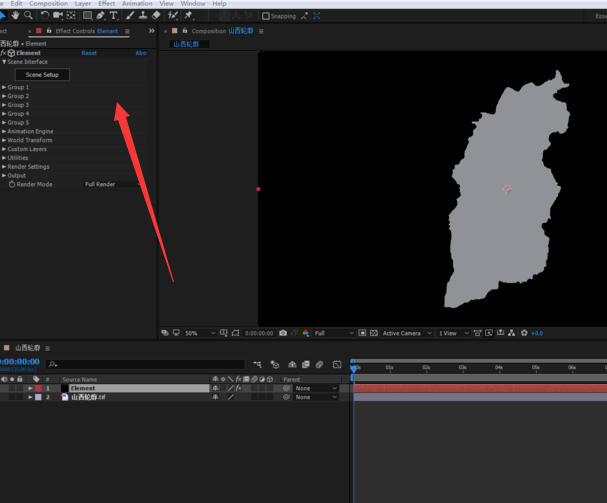Click Reset link for Element effect
607x503 pixels.
(x=89, y=53)
